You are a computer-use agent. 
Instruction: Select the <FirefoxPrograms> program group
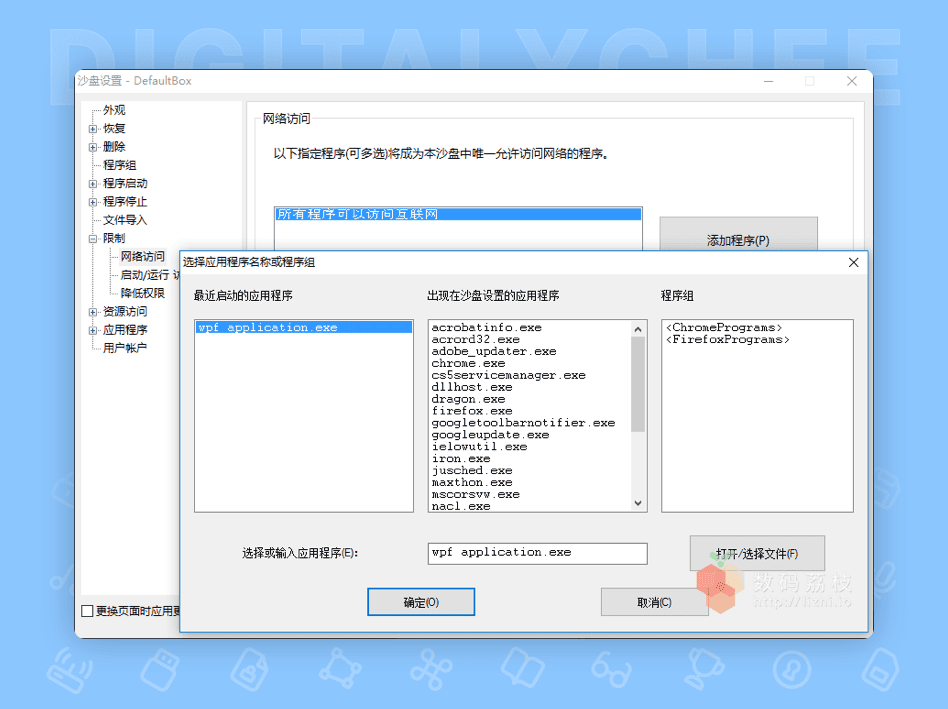[727, 340]
